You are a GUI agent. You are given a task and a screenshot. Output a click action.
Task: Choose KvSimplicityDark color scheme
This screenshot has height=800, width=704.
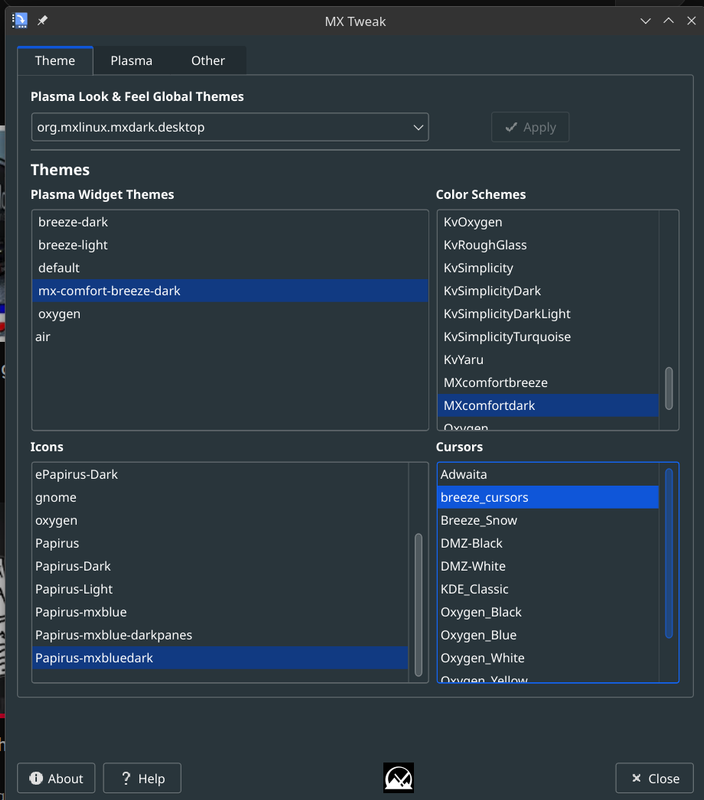(548, 291)
